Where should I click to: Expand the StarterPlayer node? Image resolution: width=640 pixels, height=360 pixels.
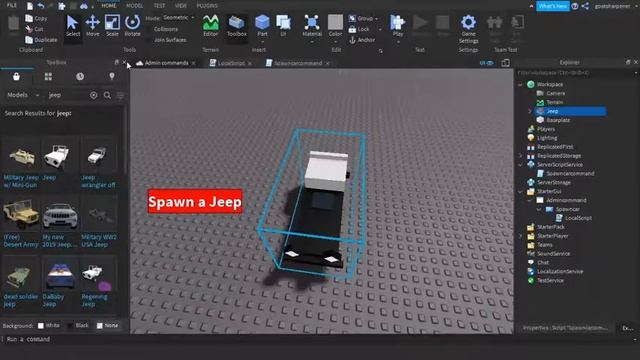point(520,236)
